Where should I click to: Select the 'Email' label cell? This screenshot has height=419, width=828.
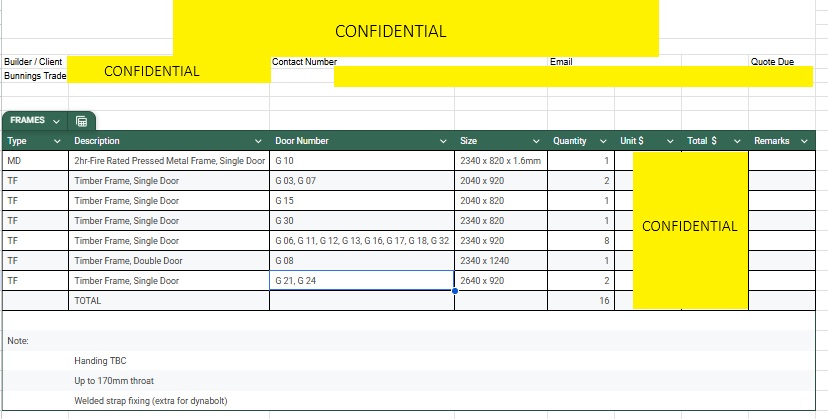[581, 61]
